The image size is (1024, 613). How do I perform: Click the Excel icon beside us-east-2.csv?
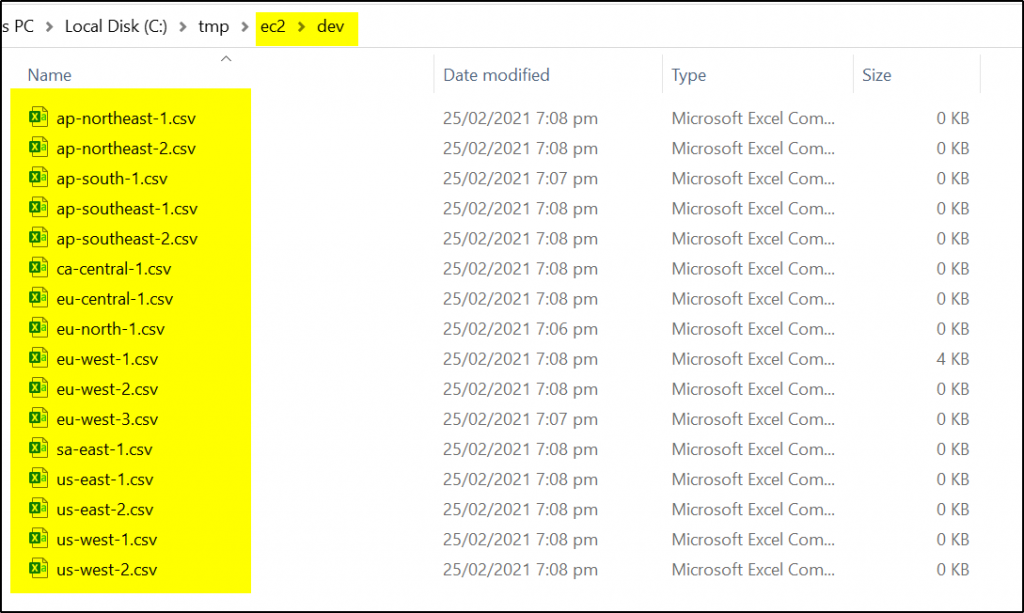[38, 509]
